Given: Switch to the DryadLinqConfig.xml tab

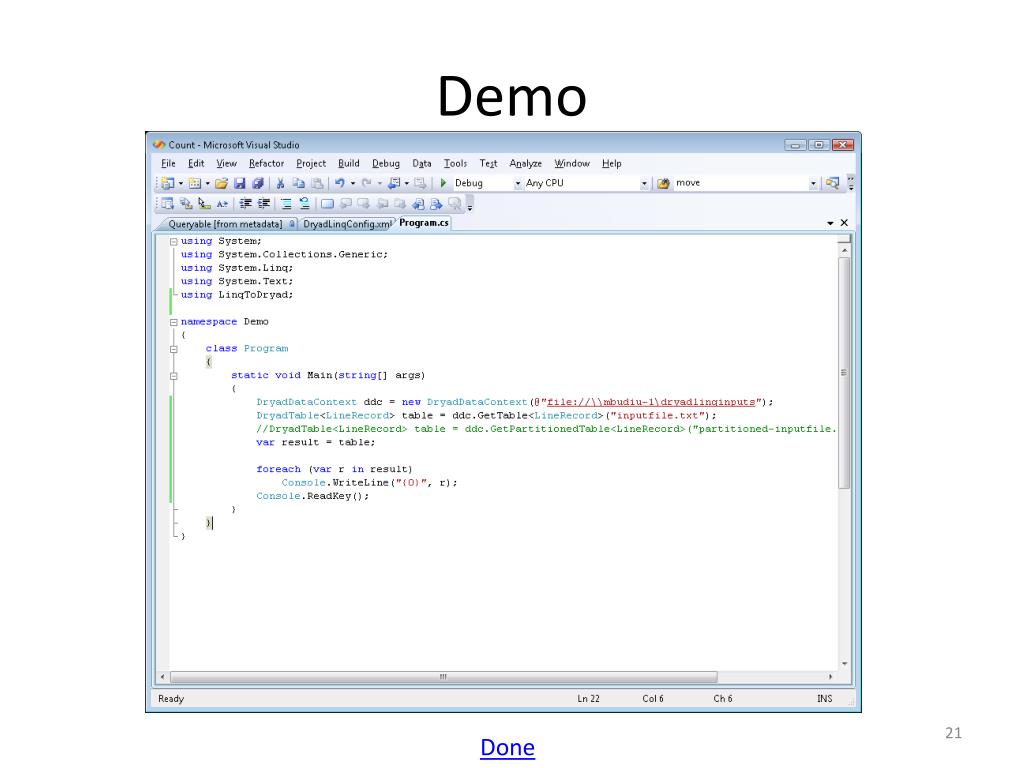Looking at the screenshot, I should pyautogui.click(x=347, y=224).
